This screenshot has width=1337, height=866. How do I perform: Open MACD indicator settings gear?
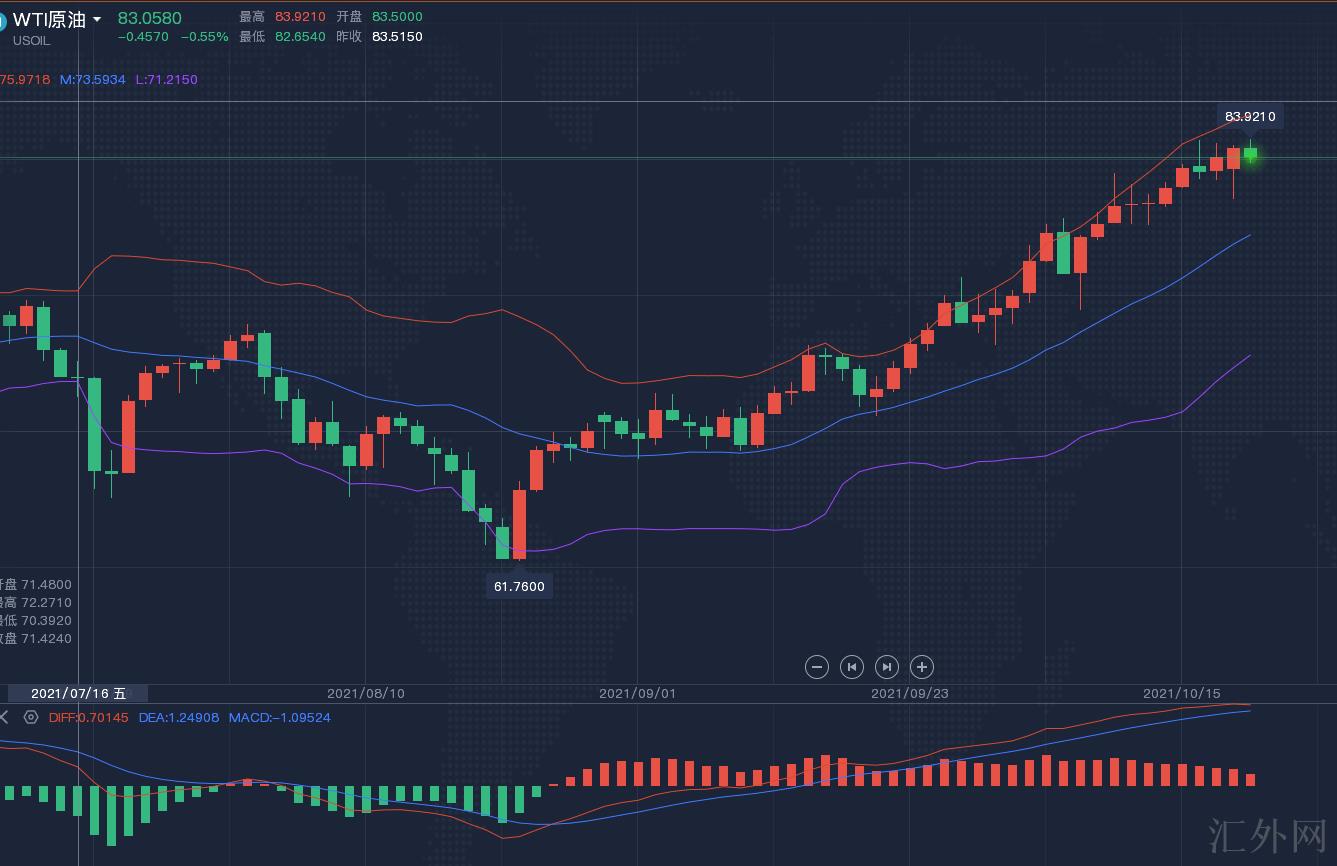[x=31, y=717]
